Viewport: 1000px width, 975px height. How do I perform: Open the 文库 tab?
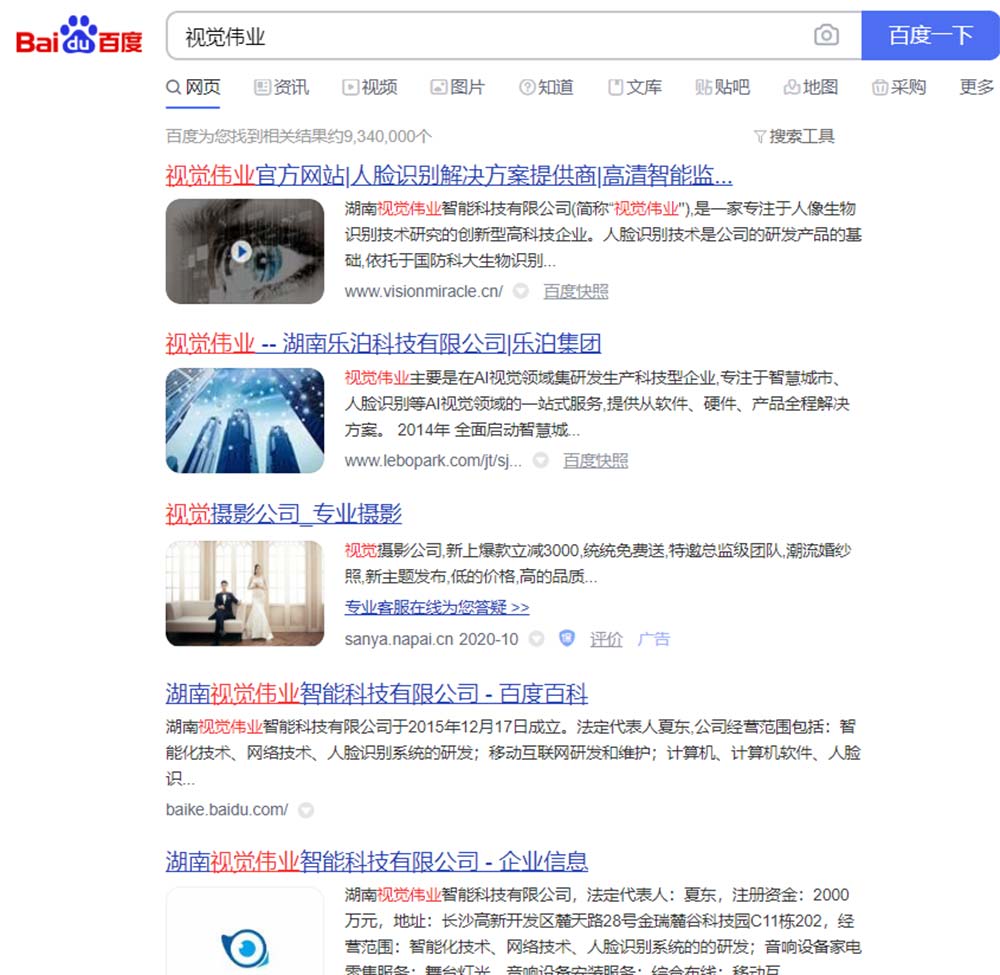click(635, 88)
